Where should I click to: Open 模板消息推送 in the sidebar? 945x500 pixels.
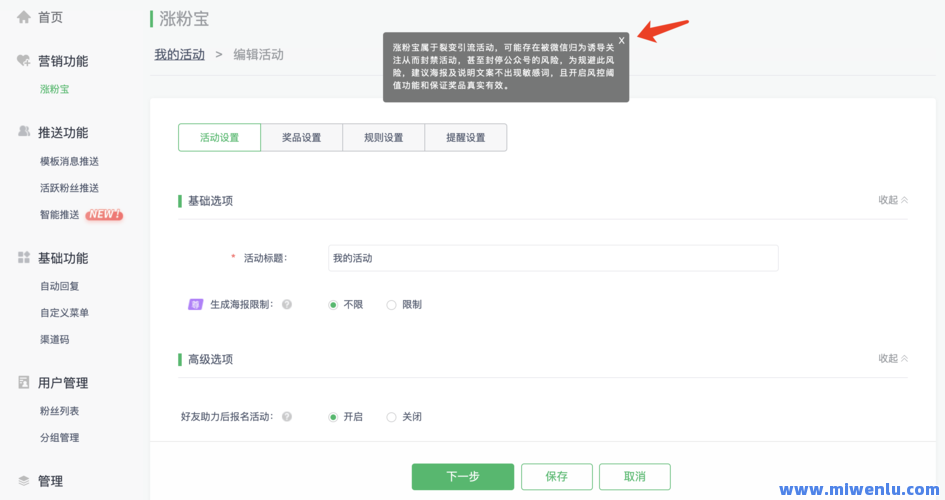[x=69, y=161]
